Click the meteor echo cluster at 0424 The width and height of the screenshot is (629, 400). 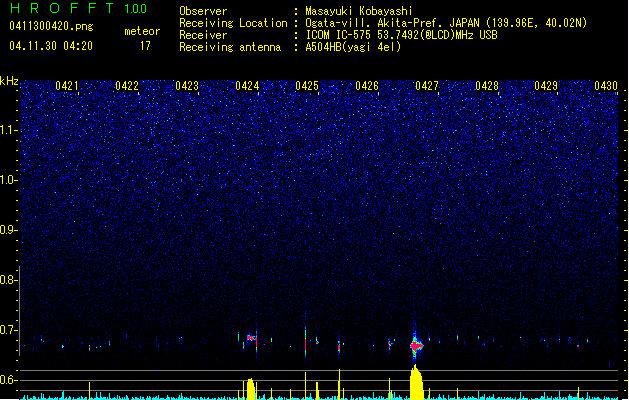coord(251,339)
